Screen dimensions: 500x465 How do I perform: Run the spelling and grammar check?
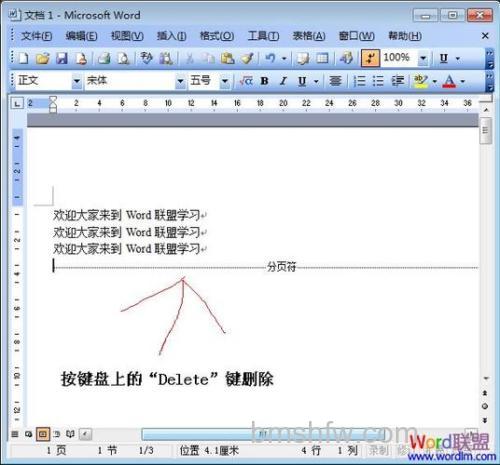tap(146, 58)
